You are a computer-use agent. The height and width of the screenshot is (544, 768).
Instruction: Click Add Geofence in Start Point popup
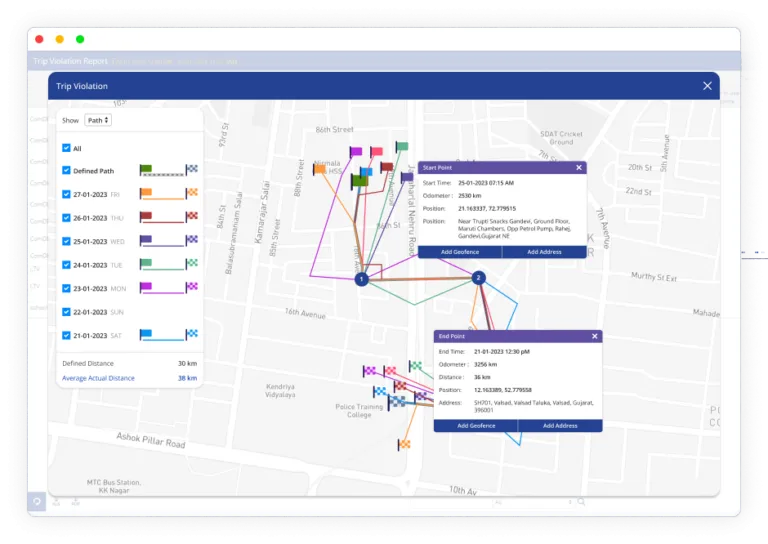459,252
